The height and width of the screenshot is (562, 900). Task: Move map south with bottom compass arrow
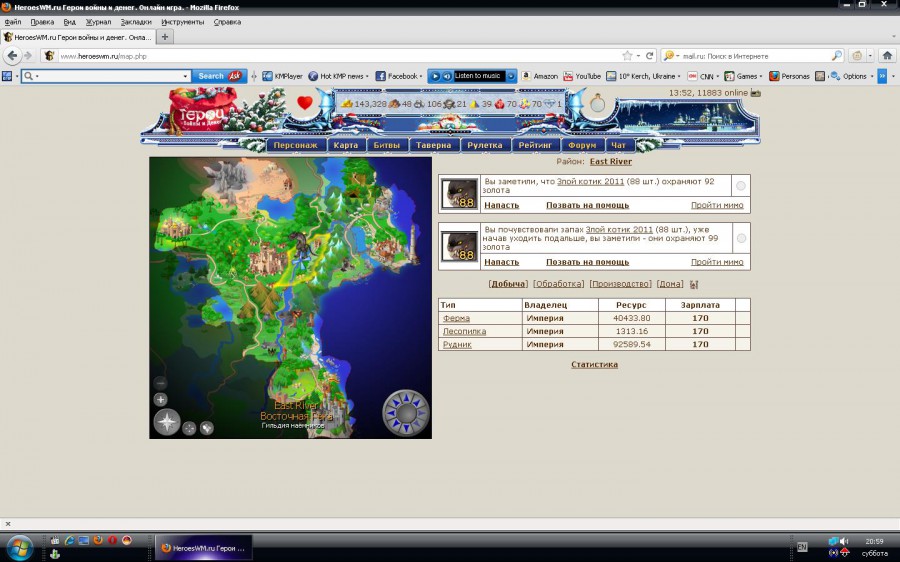point(406,429)
